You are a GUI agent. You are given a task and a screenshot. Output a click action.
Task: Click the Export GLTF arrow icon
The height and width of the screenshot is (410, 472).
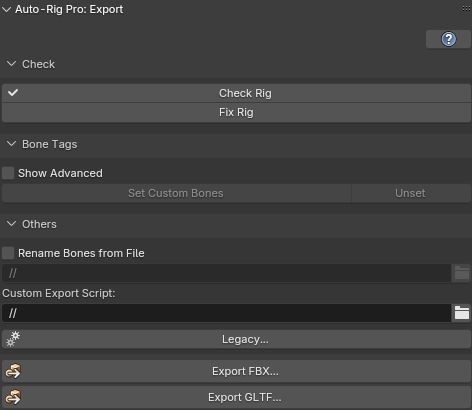click(x=13, y=397)
